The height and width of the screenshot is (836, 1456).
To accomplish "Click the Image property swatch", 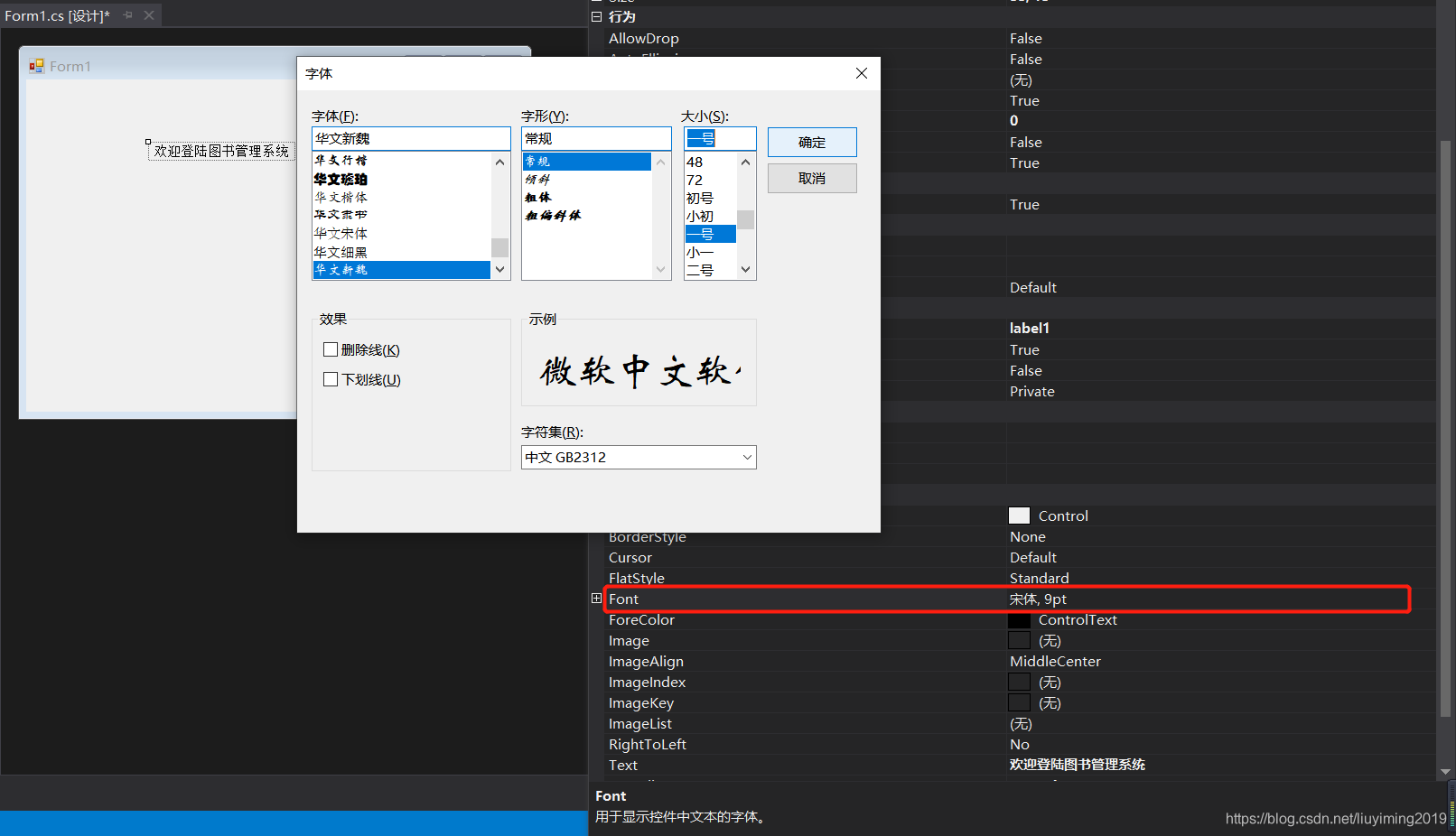I will coord(1019,640).
